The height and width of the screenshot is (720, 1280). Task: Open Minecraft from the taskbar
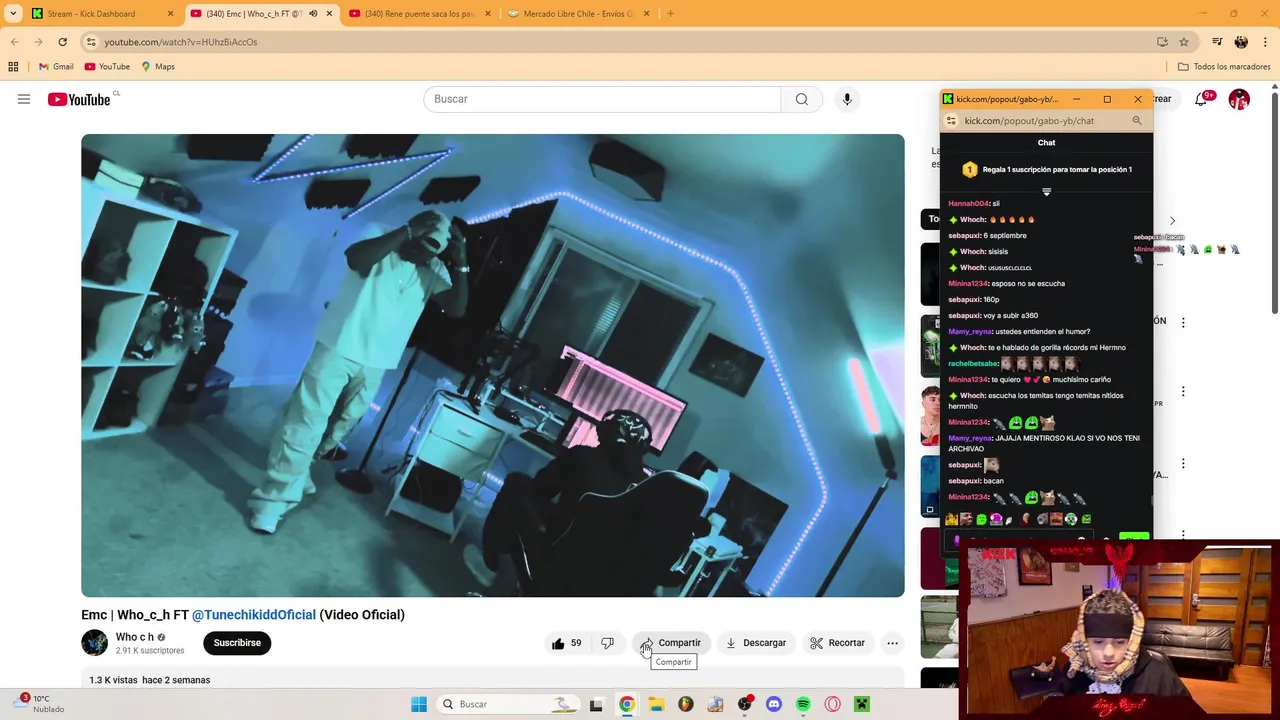[x=862, y=704]
